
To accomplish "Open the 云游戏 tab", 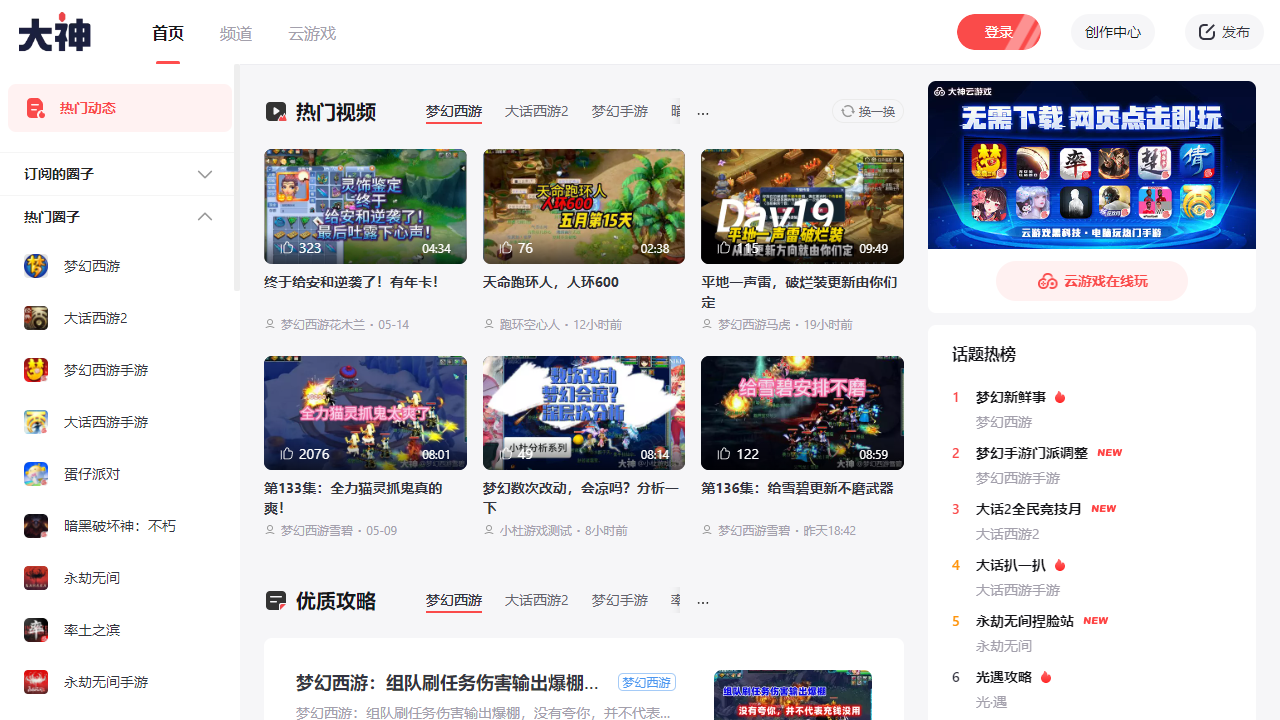I will click(x=312, y=33).
